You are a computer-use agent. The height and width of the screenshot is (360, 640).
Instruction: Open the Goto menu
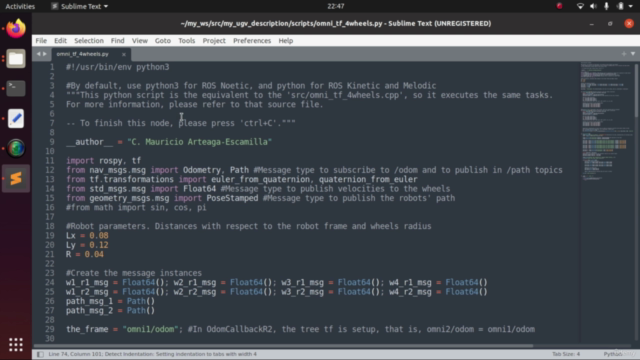pos(162,41)
